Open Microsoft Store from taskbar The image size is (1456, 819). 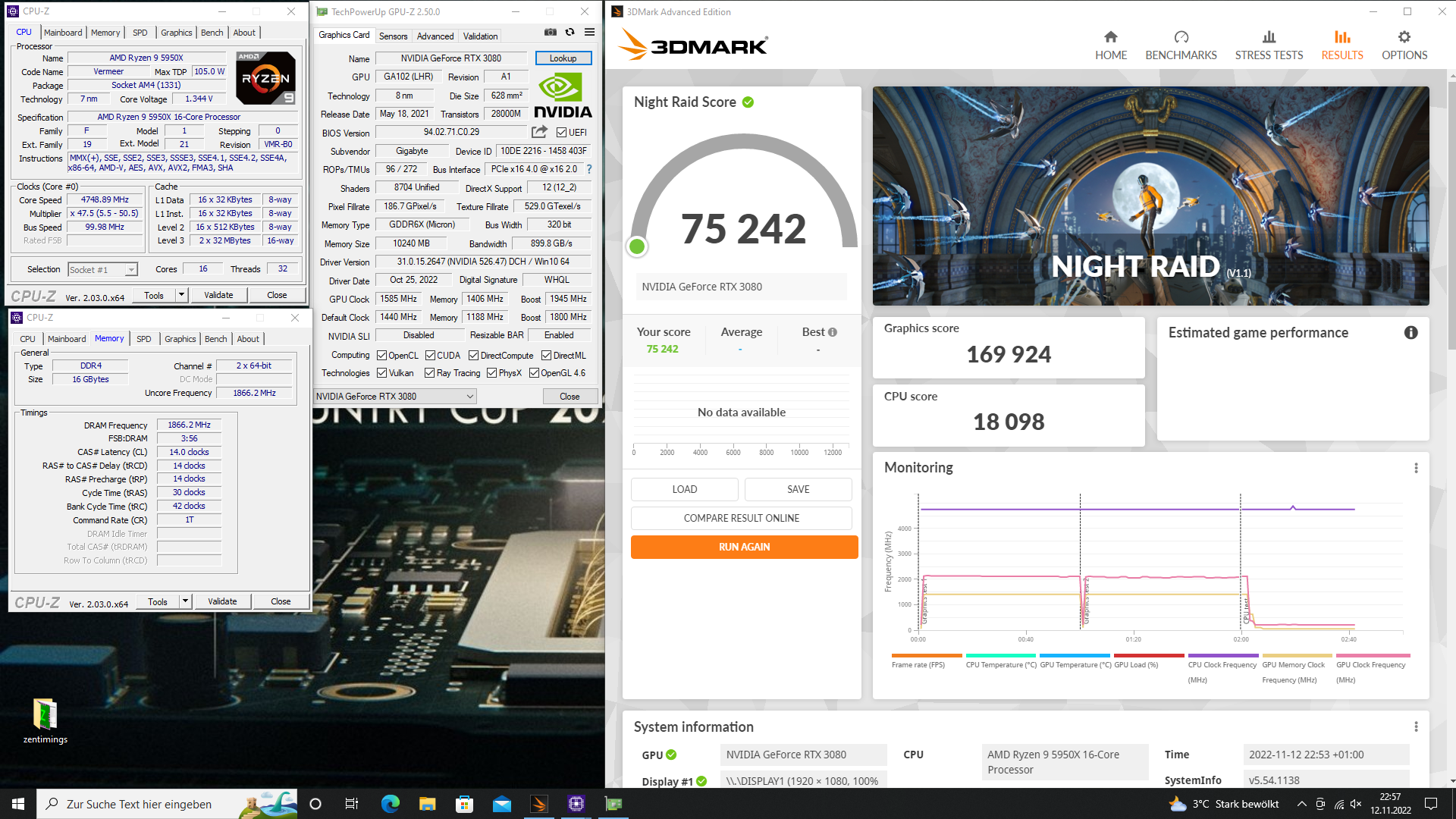click(x=464, y=804)
